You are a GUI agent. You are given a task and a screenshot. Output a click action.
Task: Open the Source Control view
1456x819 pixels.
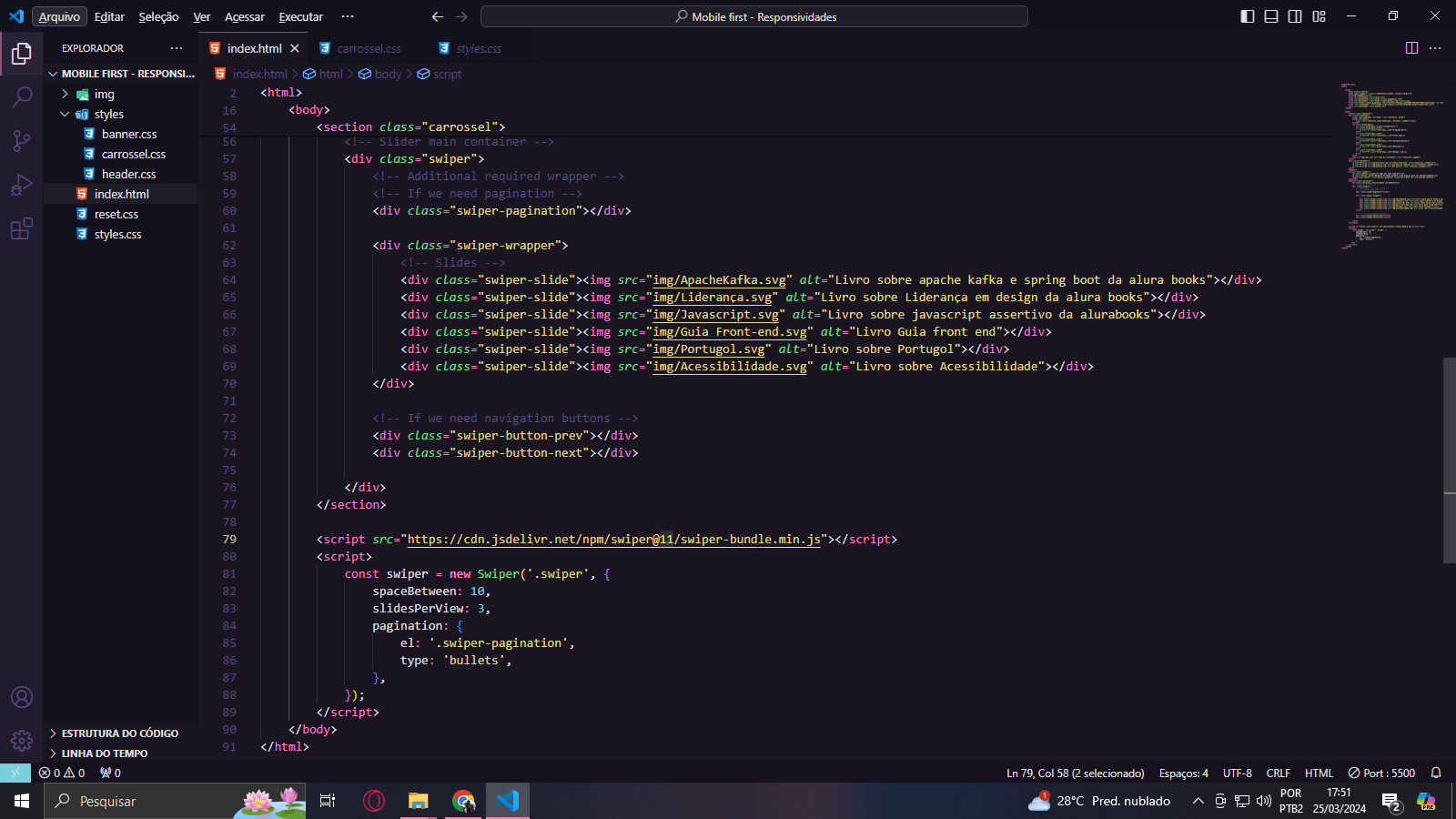(x=22, y=140)
